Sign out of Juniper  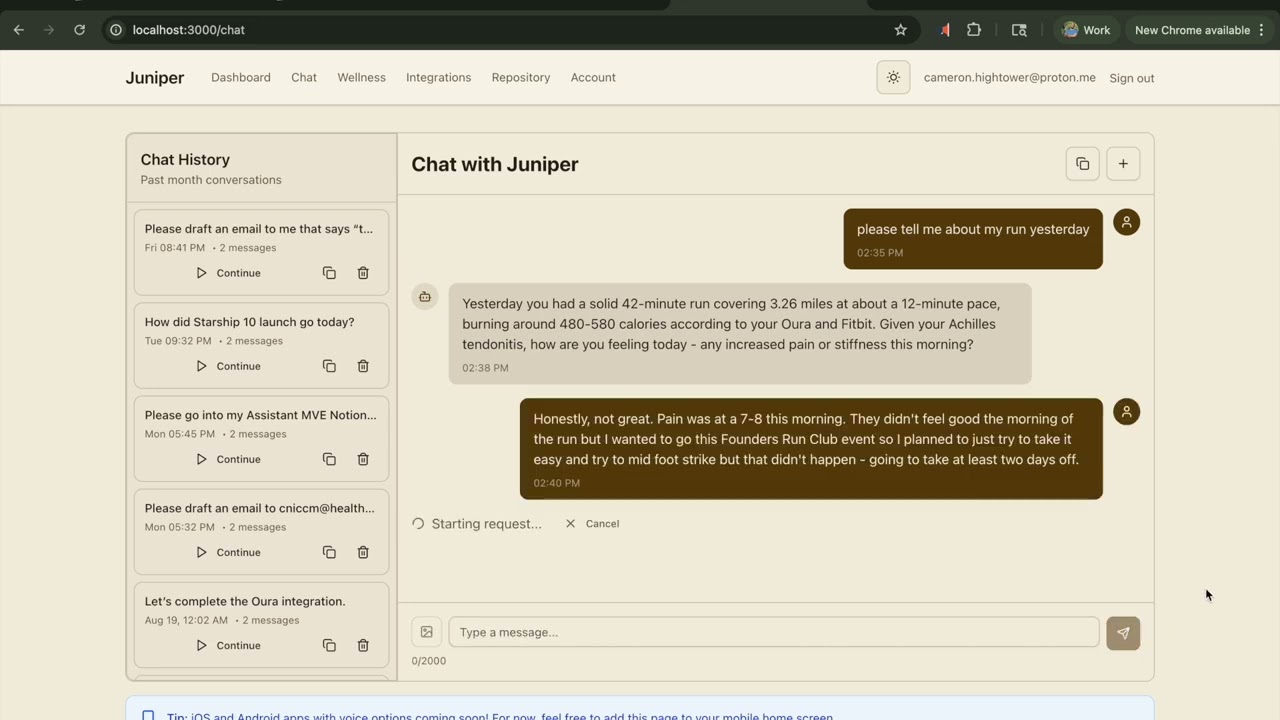click(1131, 78)
